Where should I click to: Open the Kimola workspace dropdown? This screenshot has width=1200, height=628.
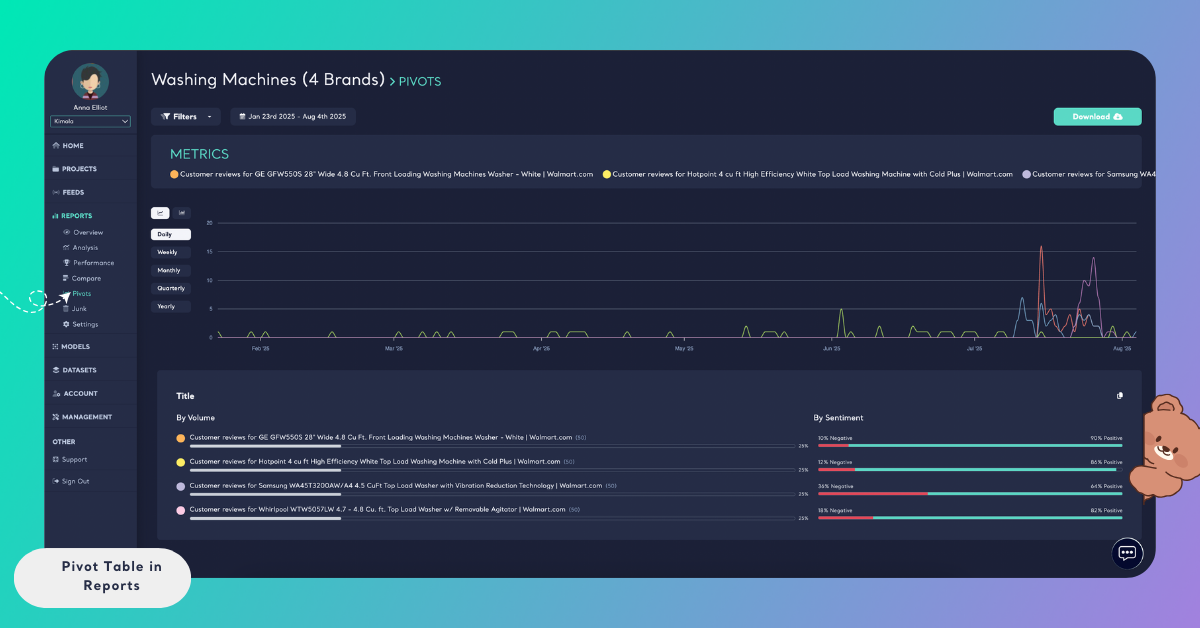(x=91, y=122)
